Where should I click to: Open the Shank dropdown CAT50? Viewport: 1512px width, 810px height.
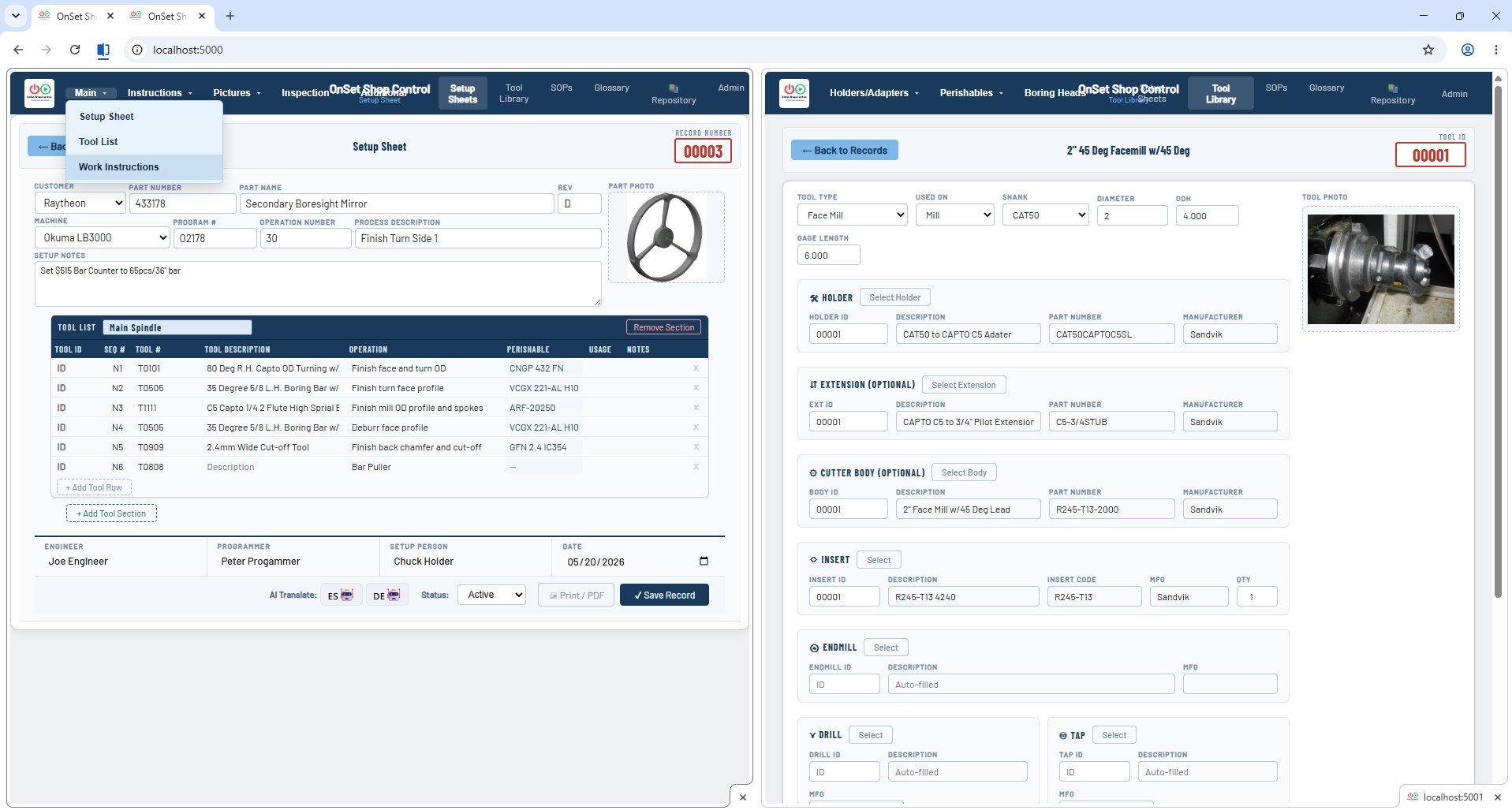[x=1045, y=215]
